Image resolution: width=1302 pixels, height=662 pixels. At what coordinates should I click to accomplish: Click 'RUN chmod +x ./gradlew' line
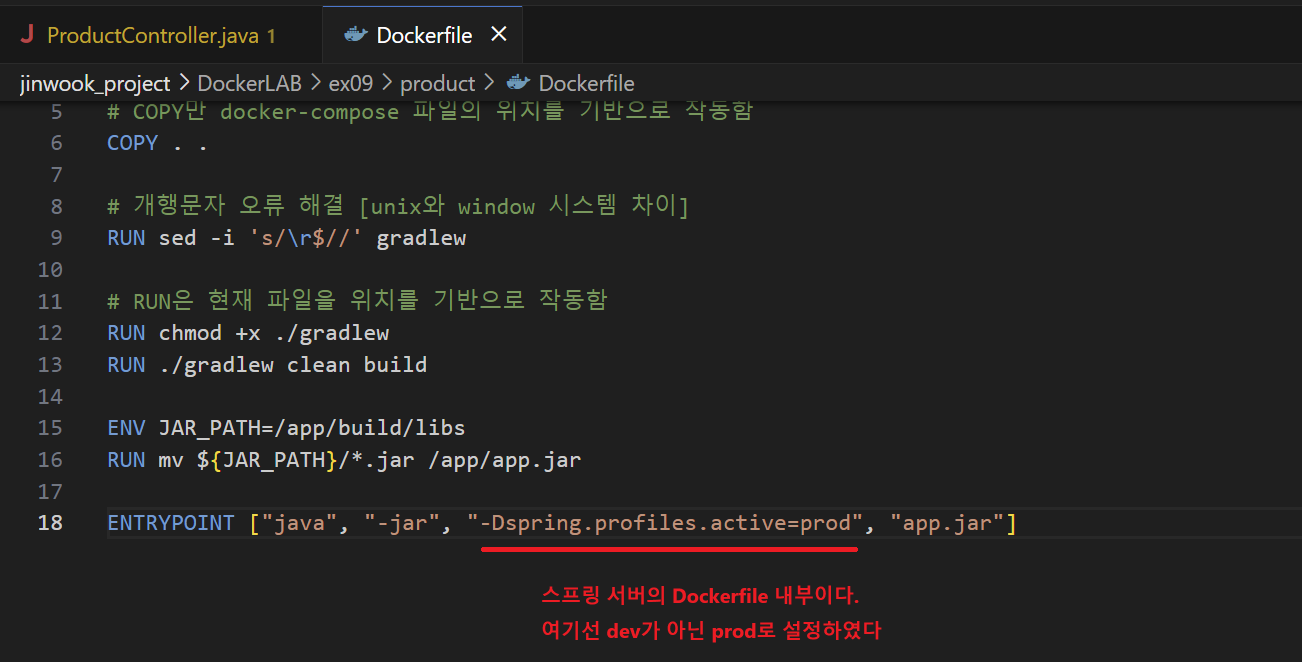pyautogui.click(x=248, y=333)
